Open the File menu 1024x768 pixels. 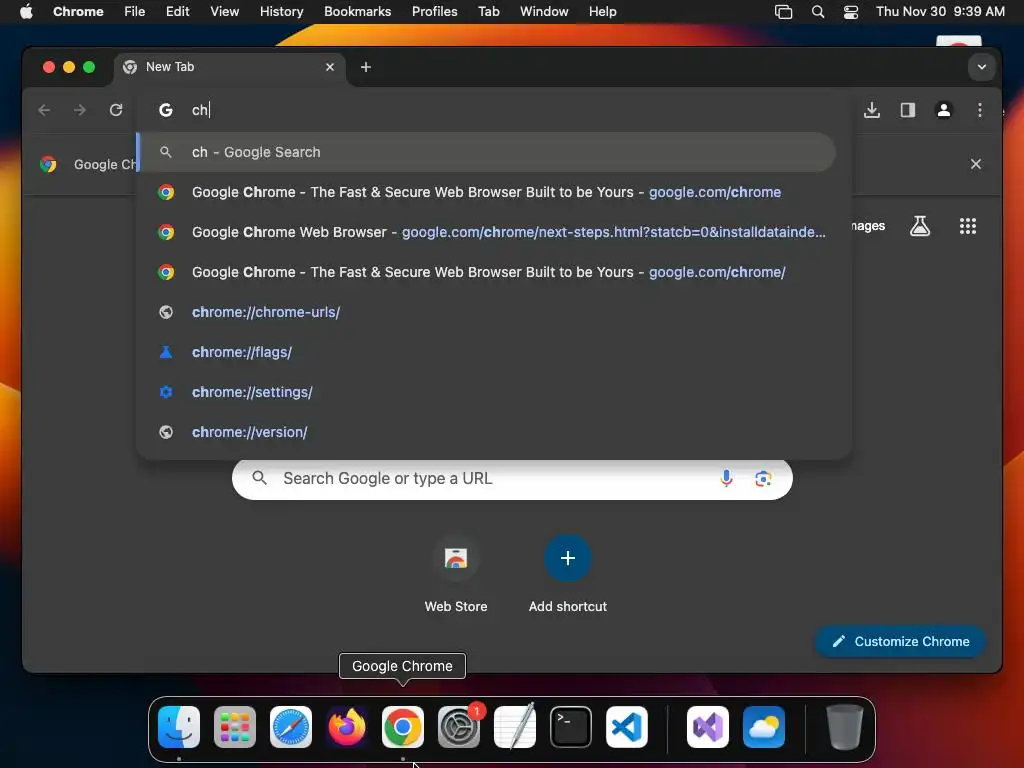pyautogui.click(x=135, y=11)
